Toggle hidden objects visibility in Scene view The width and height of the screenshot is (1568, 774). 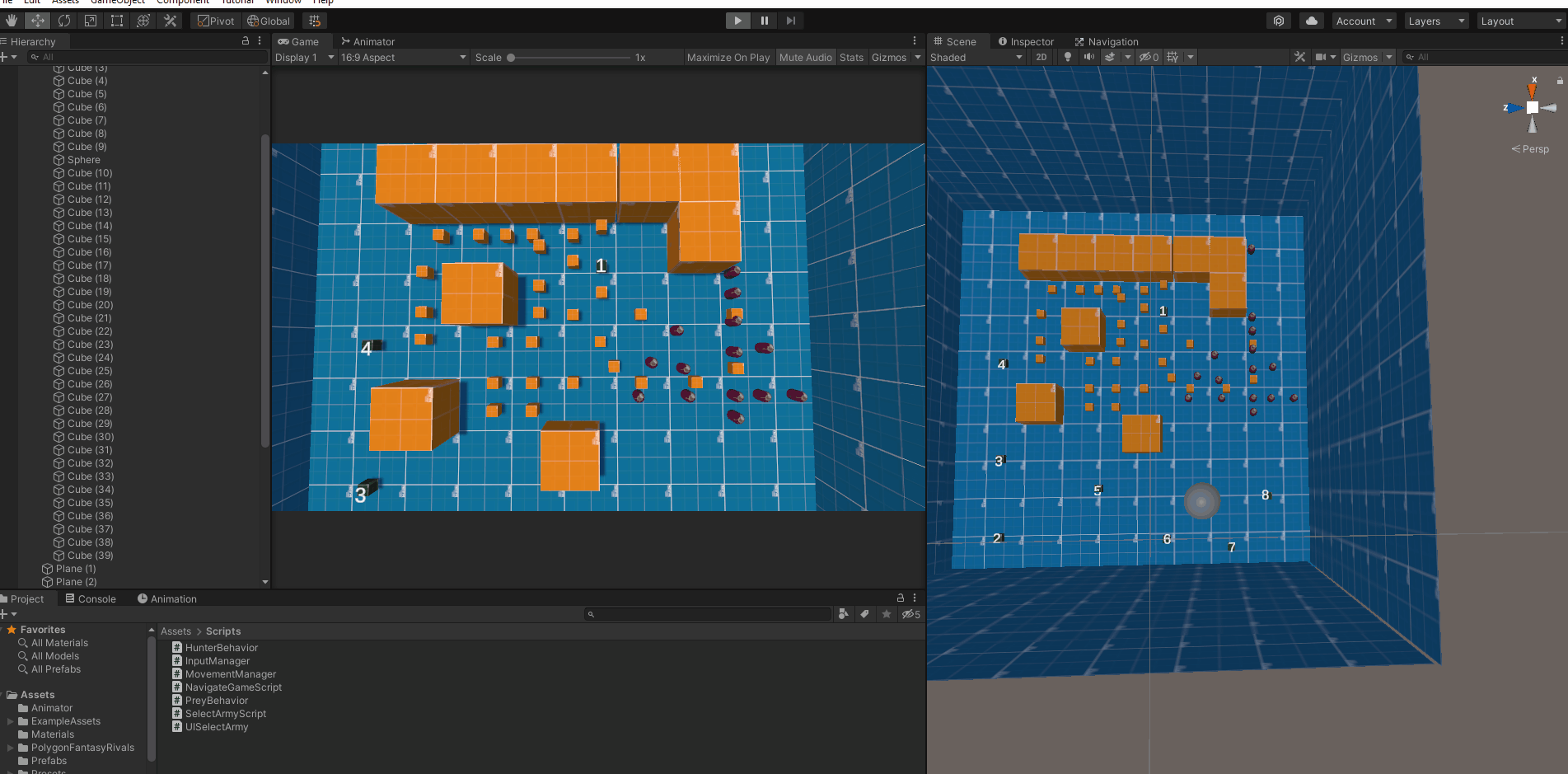pos(1149,57)
